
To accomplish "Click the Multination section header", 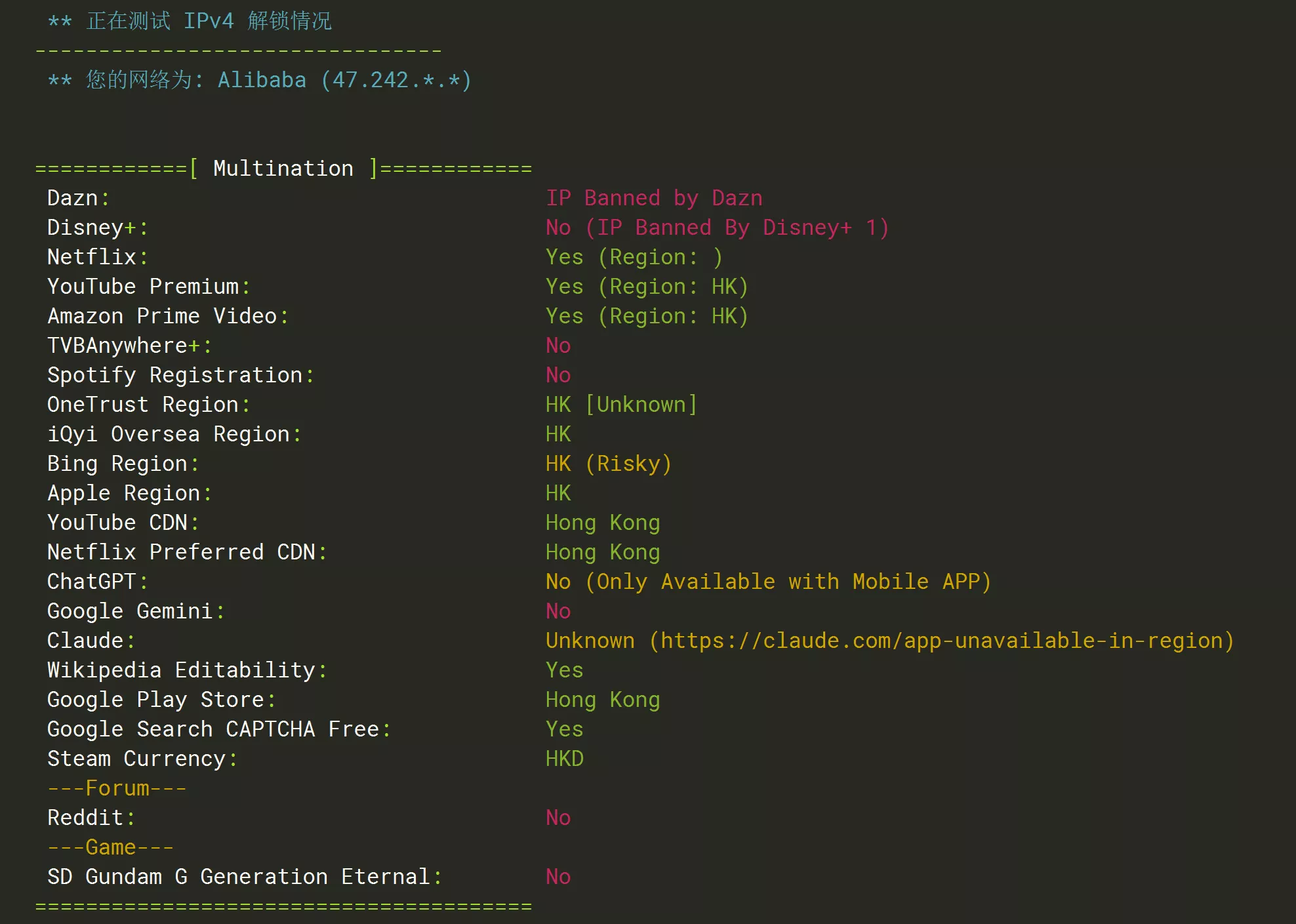I will (283, 169).
